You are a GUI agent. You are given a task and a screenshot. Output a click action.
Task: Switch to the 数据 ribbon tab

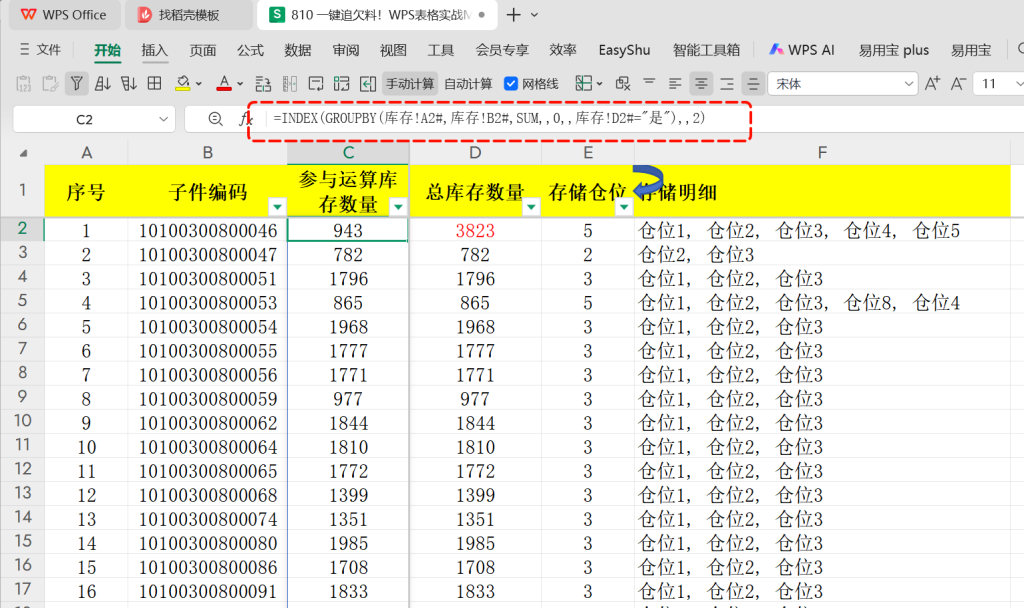tap(298, 50)
